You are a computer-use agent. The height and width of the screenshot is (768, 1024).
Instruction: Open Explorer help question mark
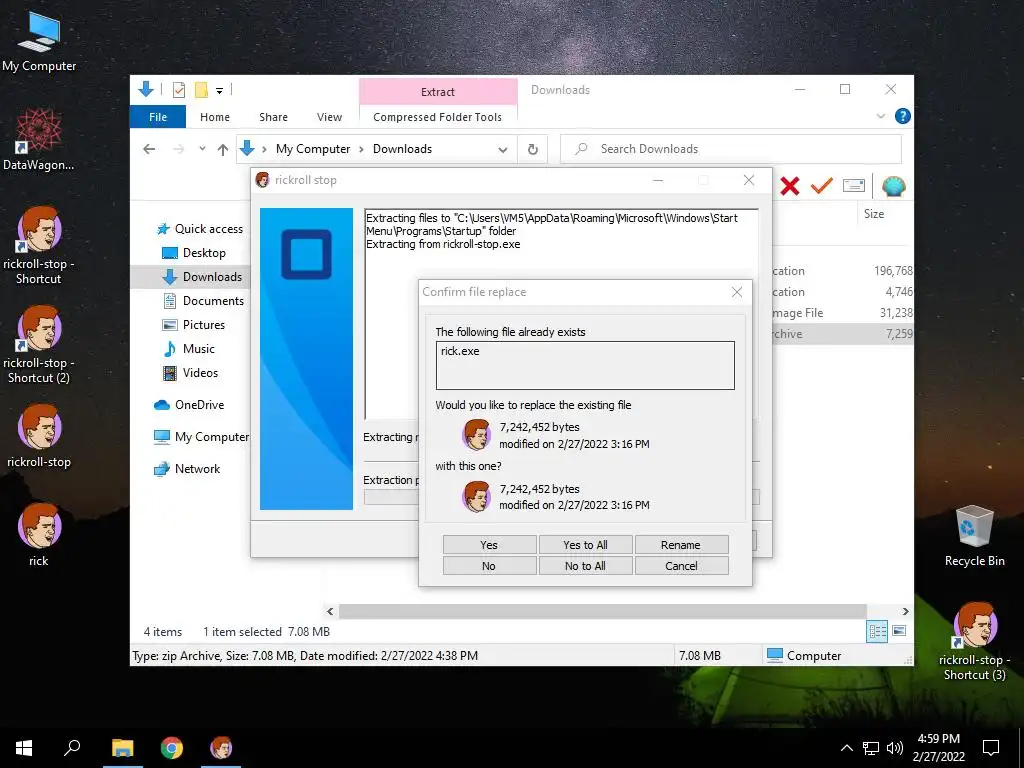(903, 116)
